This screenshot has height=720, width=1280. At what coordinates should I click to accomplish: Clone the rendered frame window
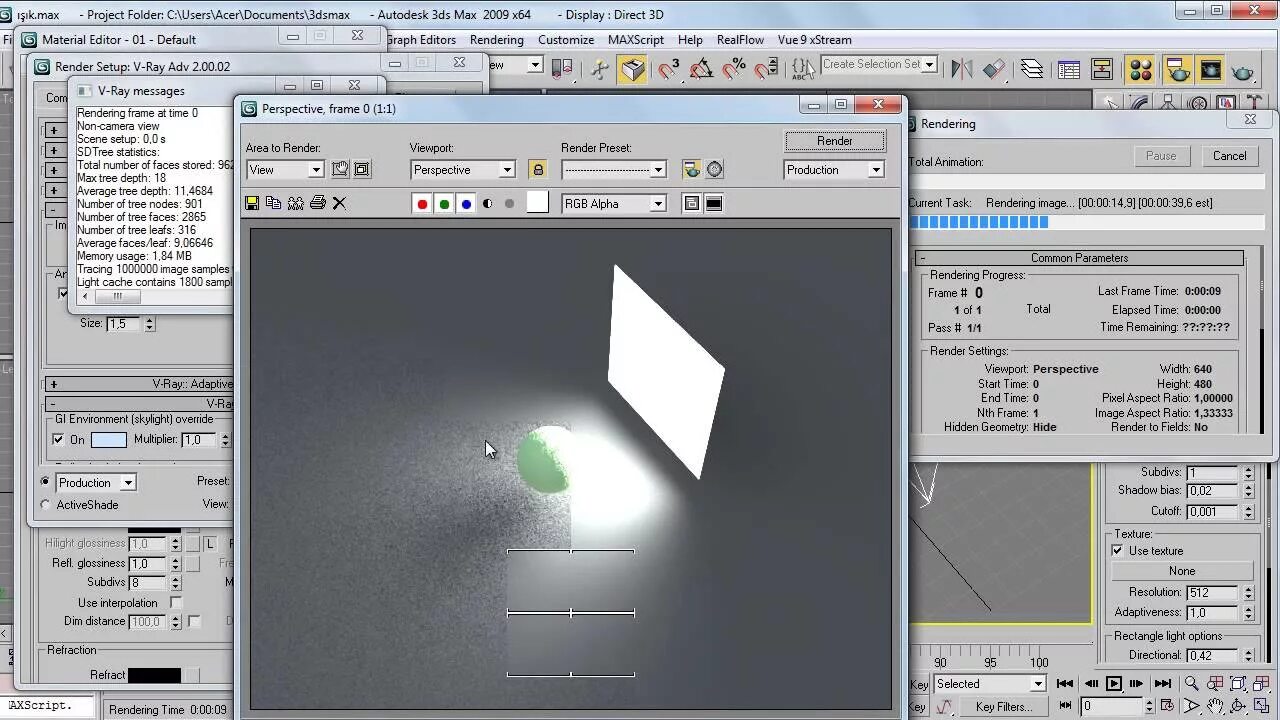point(296,203)
